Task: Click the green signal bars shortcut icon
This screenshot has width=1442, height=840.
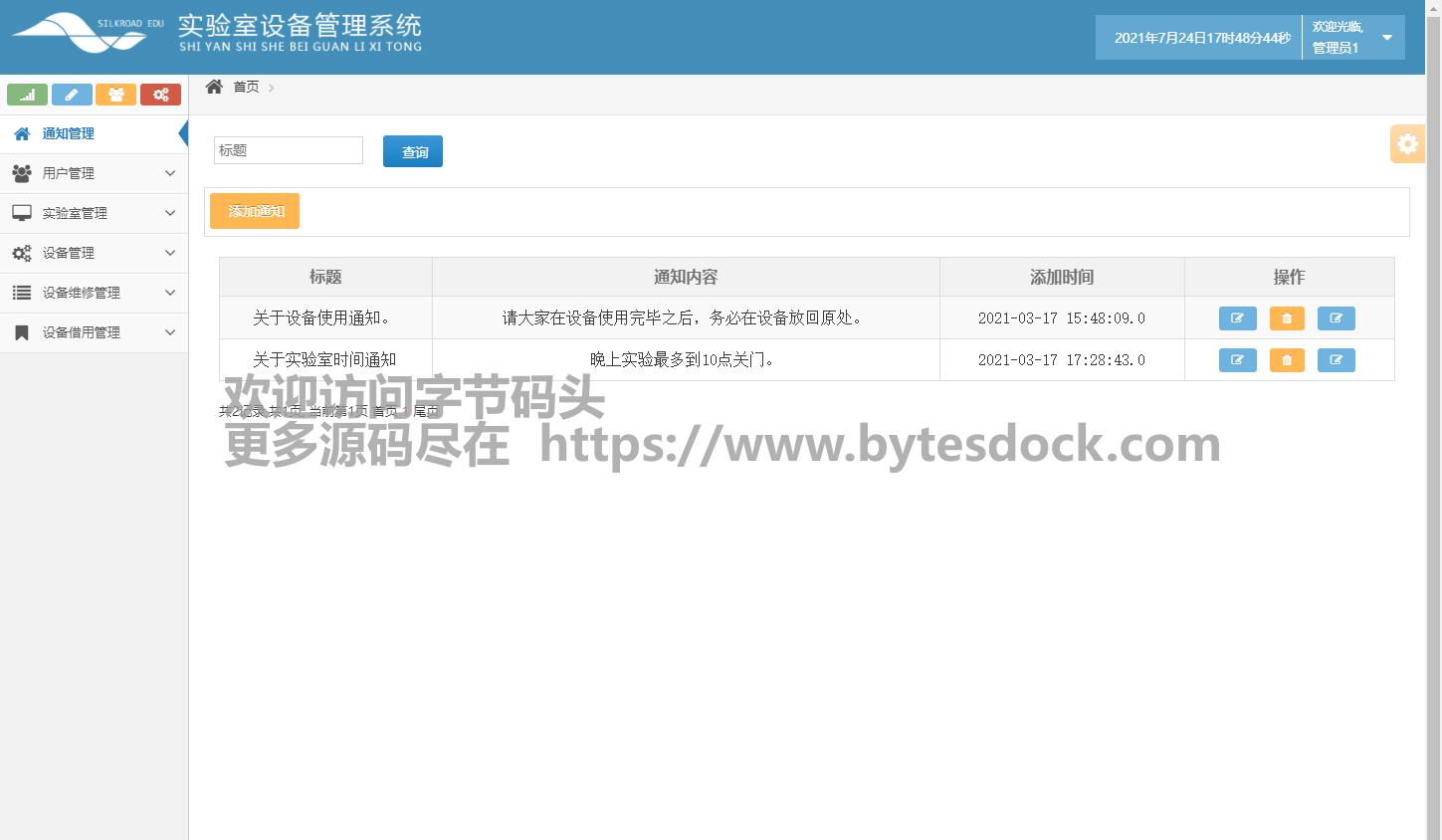Action: click(27, 95)
